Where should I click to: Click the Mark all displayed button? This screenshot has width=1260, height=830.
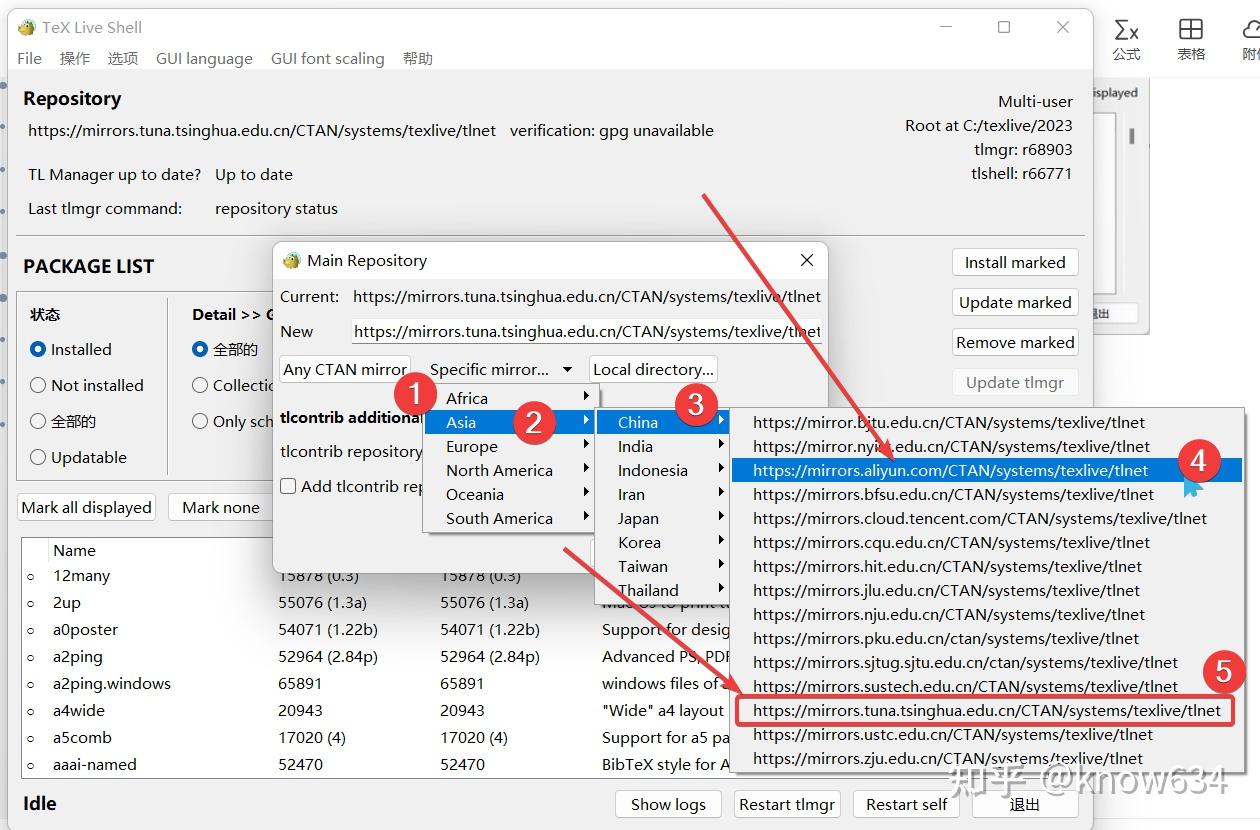pos(86,507)
